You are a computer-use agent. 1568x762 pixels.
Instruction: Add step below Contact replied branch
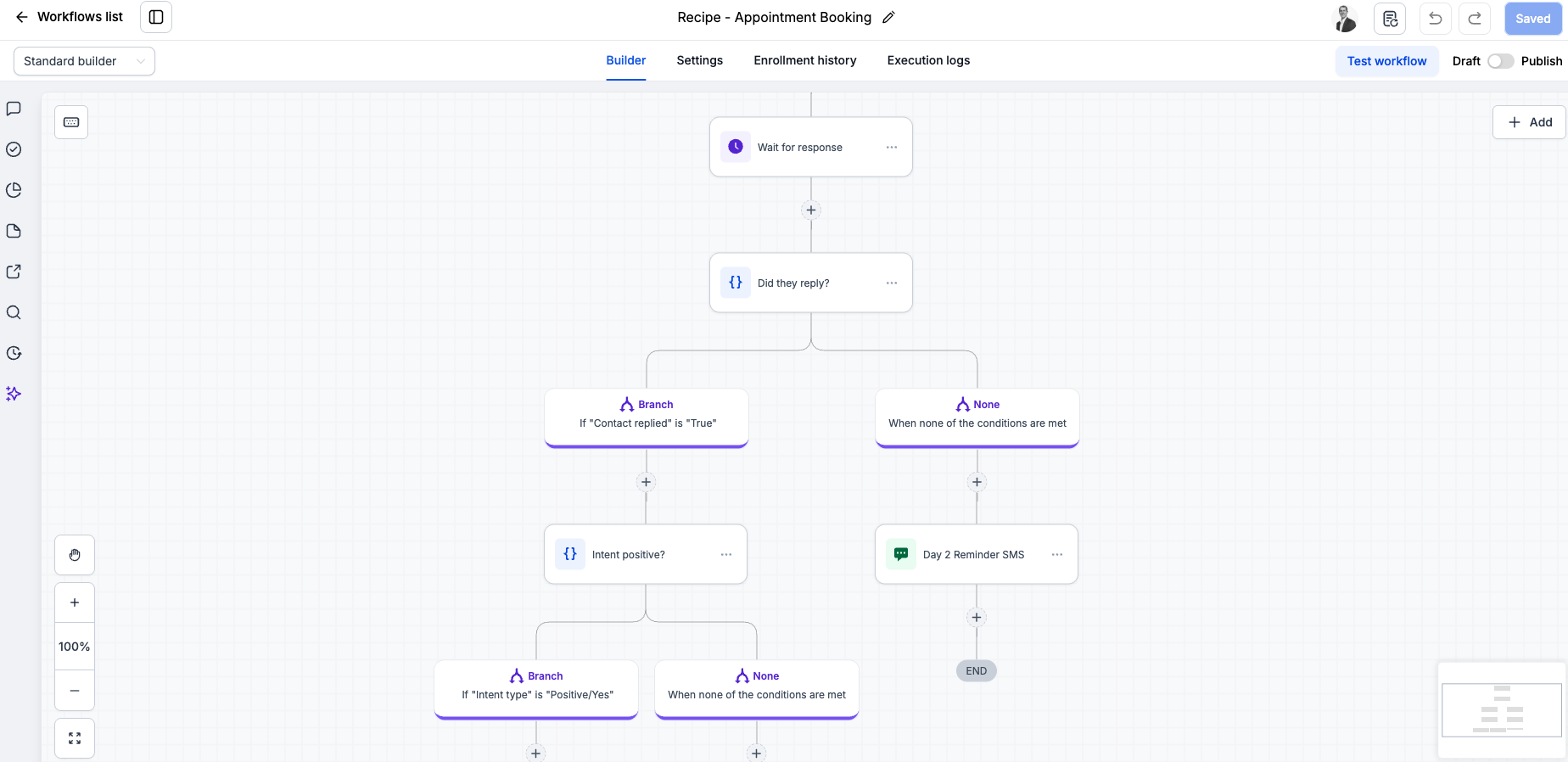click(x=647, y=482)
